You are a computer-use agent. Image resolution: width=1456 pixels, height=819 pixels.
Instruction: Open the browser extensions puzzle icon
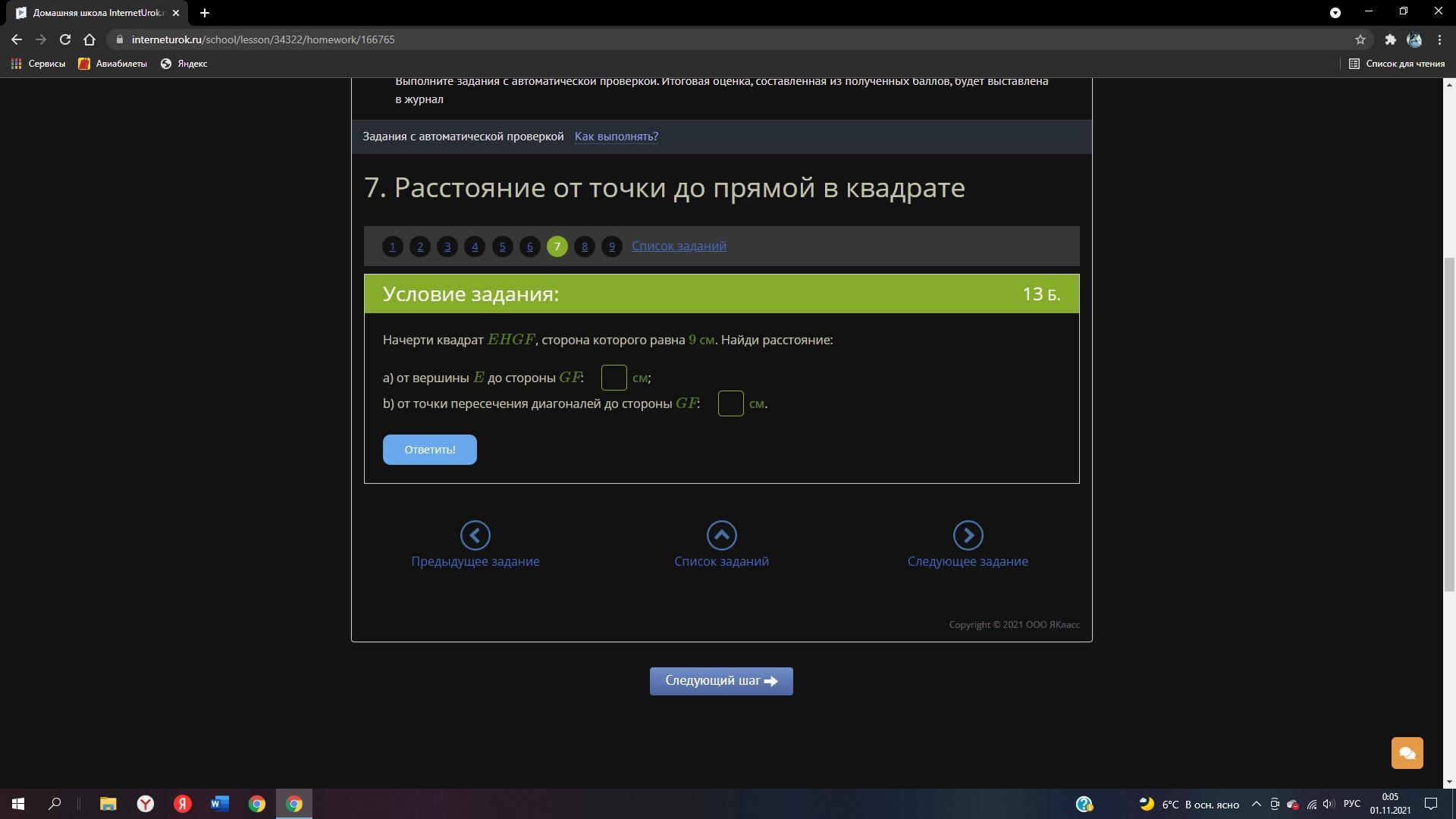click(1390, 39)
